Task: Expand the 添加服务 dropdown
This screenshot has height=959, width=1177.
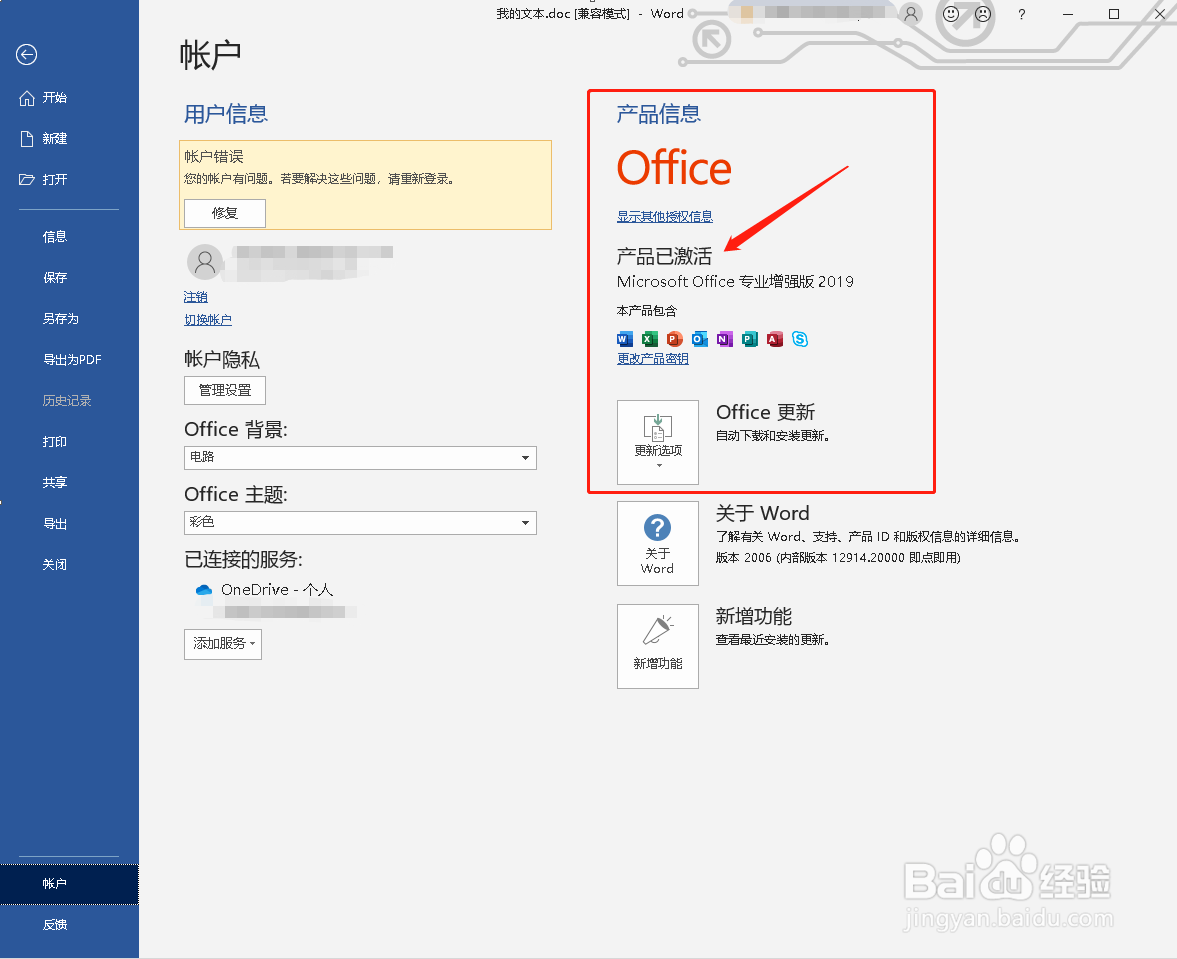Action: tap(222, 644)
